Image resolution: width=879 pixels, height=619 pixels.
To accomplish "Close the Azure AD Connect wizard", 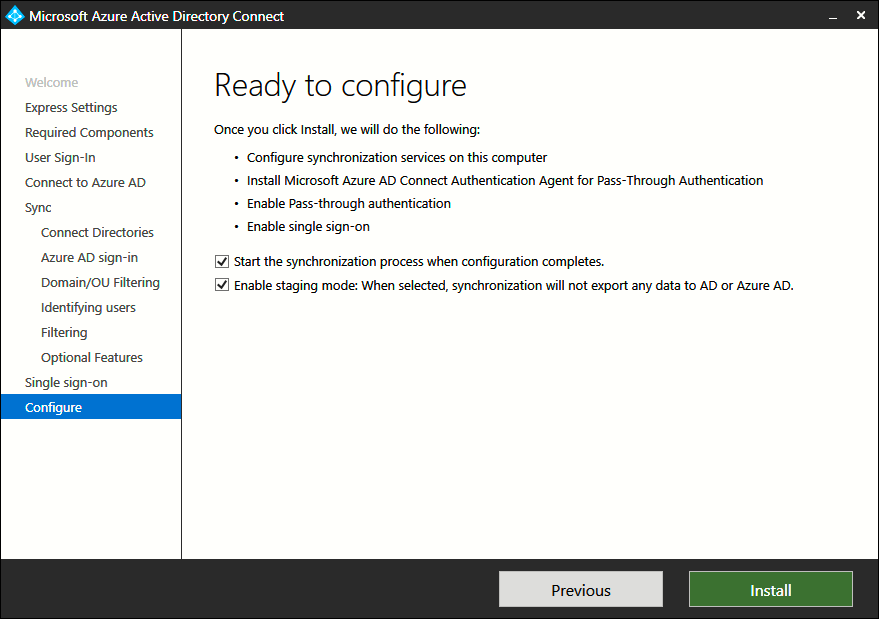I will click(x=860, y=16).
